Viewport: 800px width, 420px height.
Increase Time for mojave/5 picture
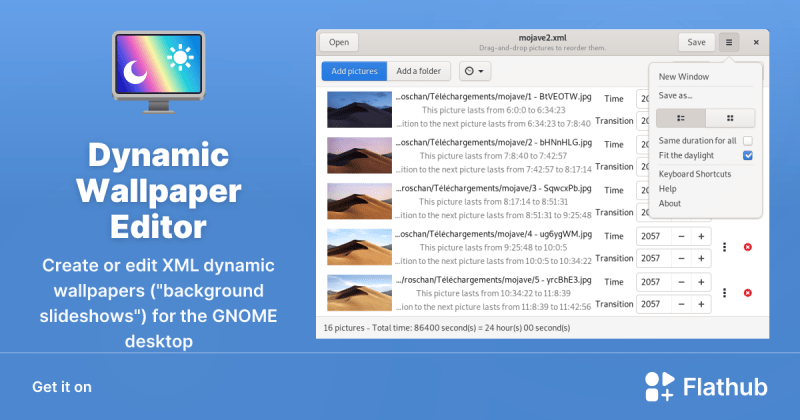tap(701, 282)
